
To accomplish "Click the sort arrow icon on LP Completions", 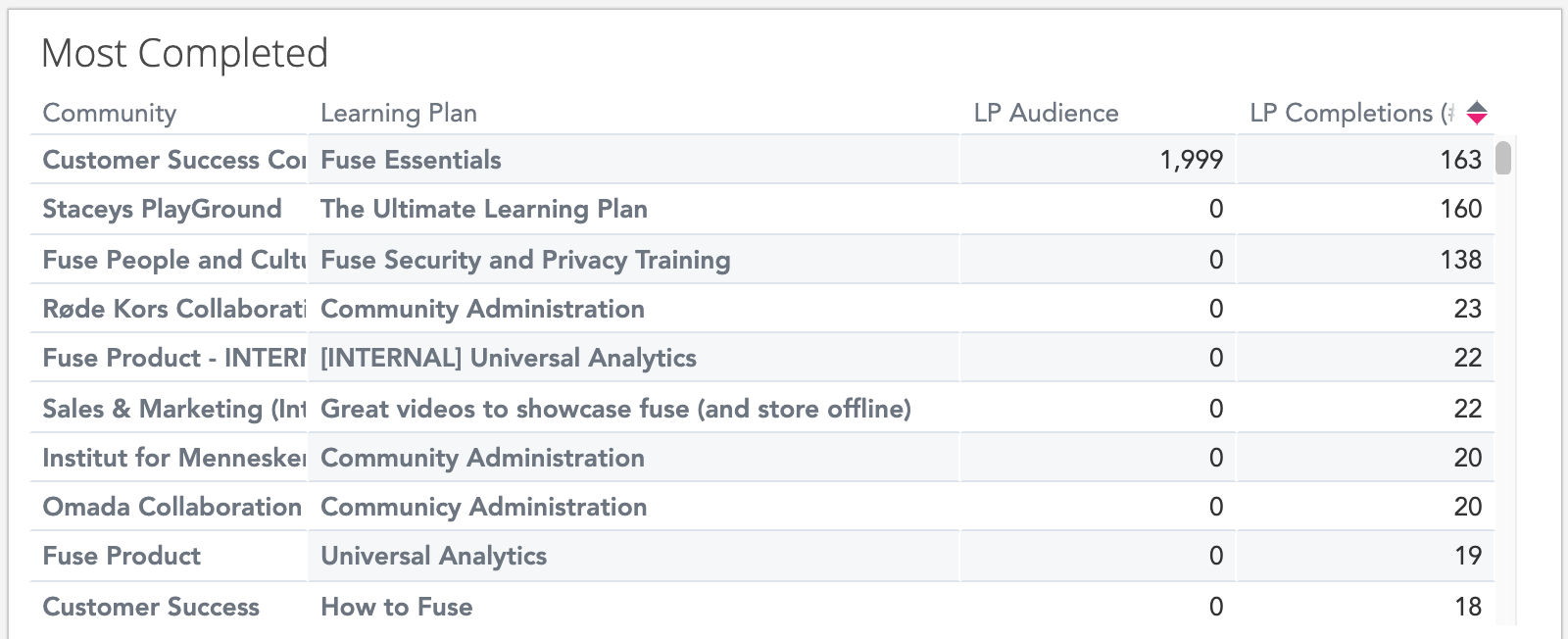I will pos(1477,114).
